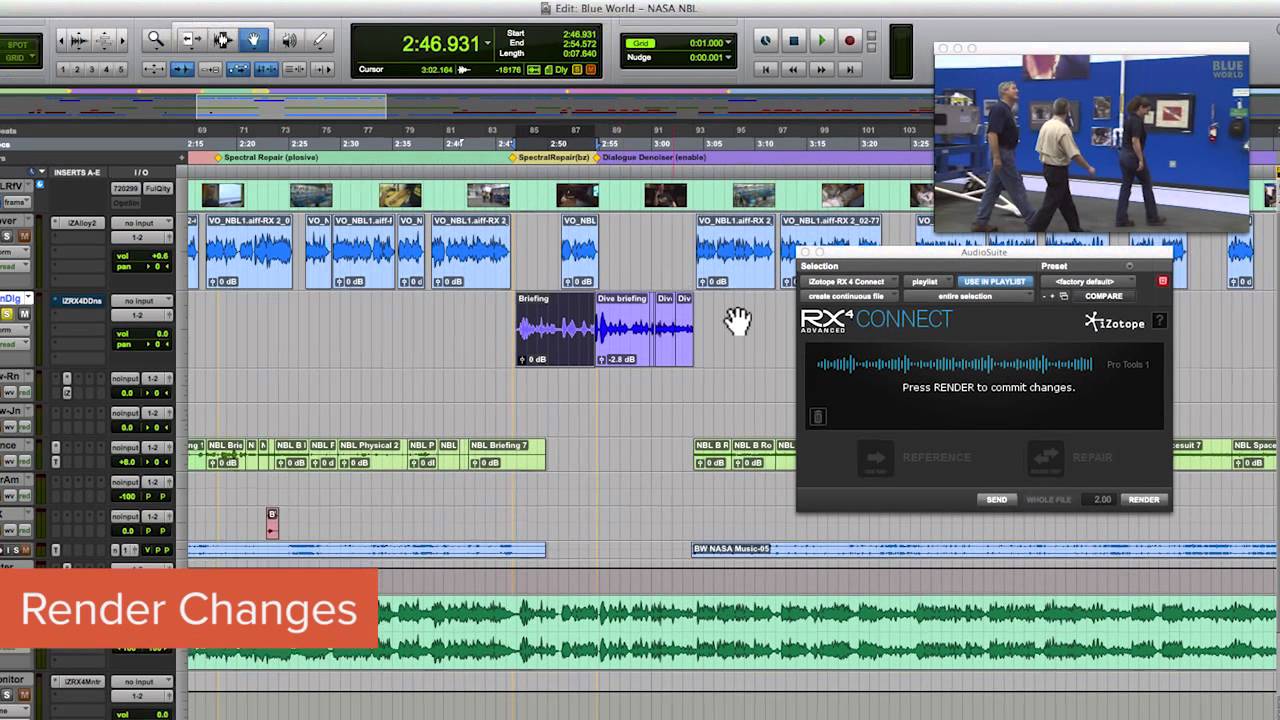Click the FulQlty video quality button
The width and height of the screenshot is (1280, 720).
pos(158,188)
